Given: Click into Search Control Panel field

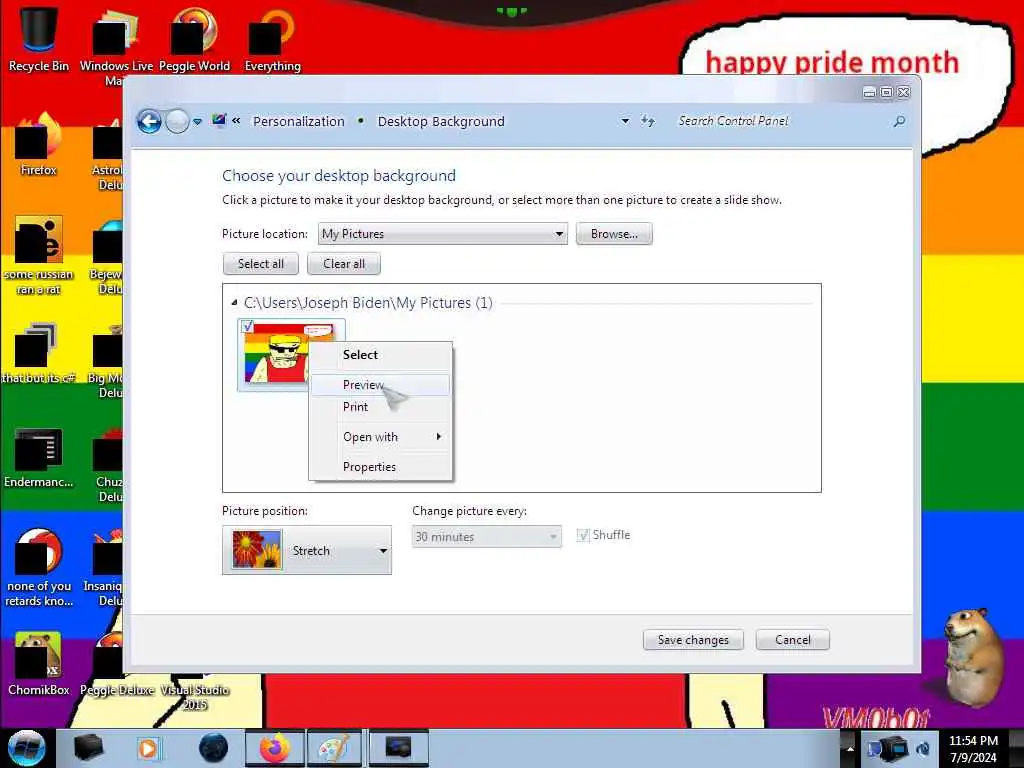Looking at the screenshot, I should (780, 121).
